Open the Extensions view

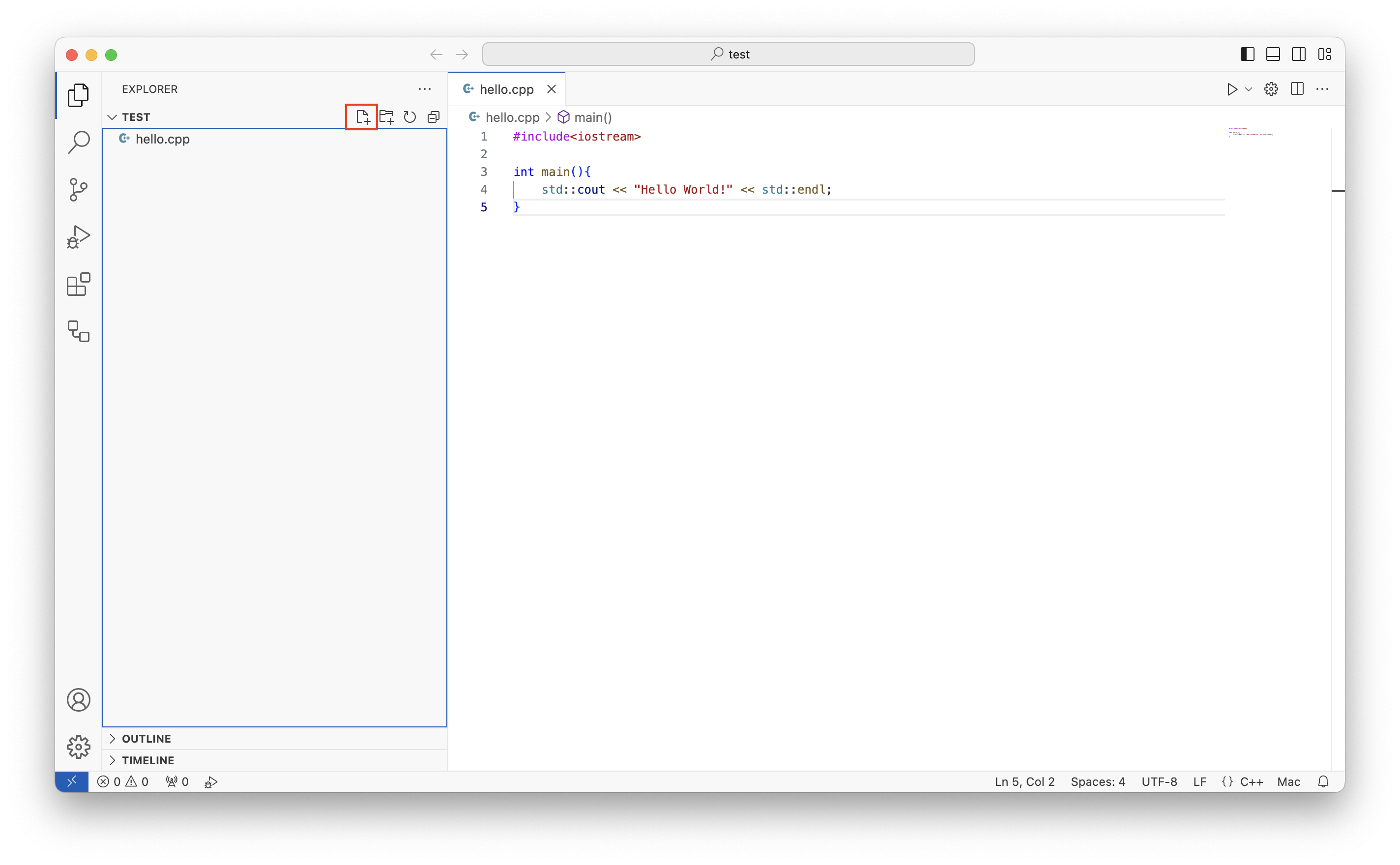[78, 285]
